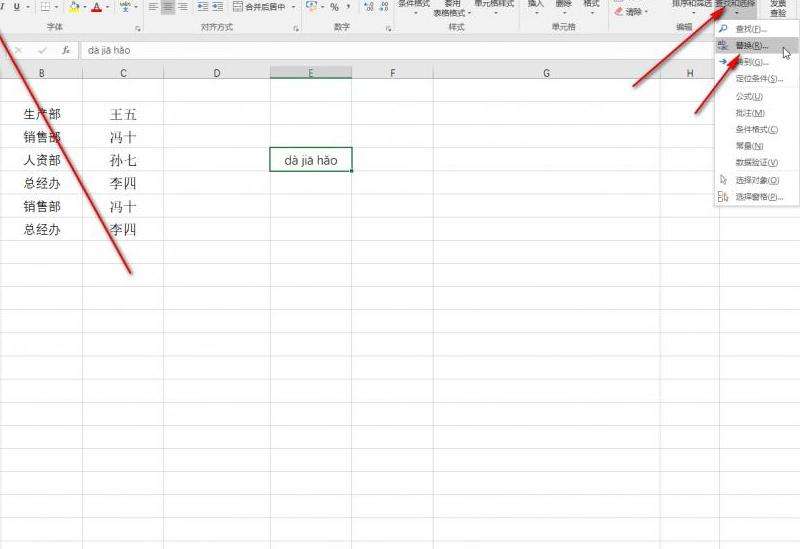
Task: Click the percent style icon
Action: [334, 7]
